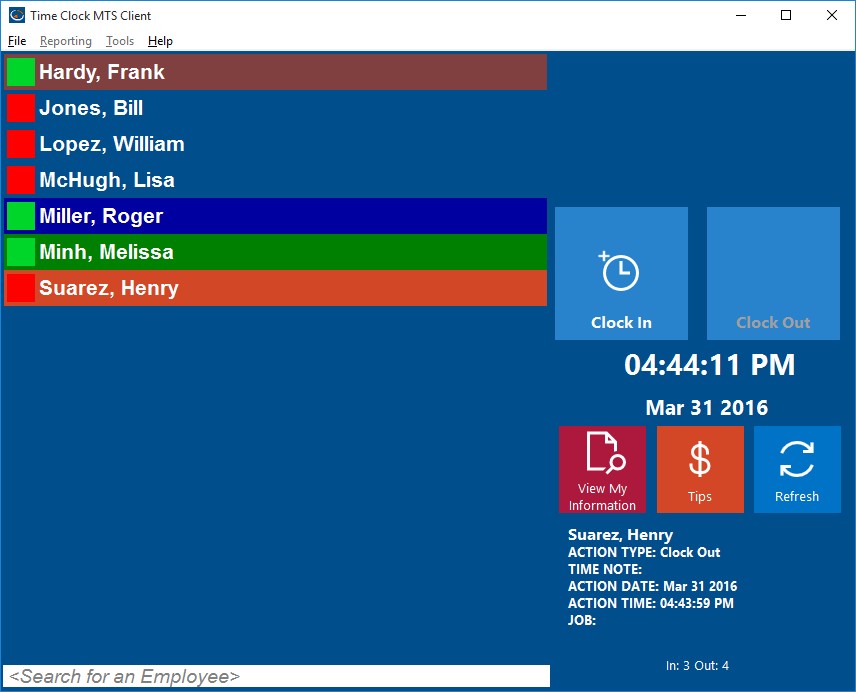Select employee Jones, Bill
Viewport: 856px width, 692px height.
[275, 108]
